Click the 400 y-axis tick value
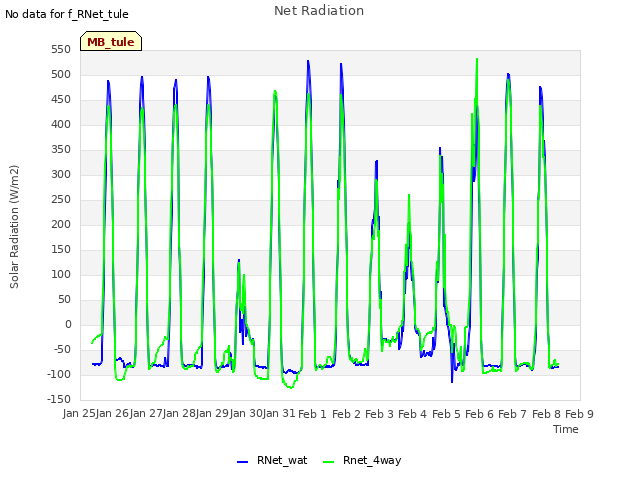 [61, 124]
